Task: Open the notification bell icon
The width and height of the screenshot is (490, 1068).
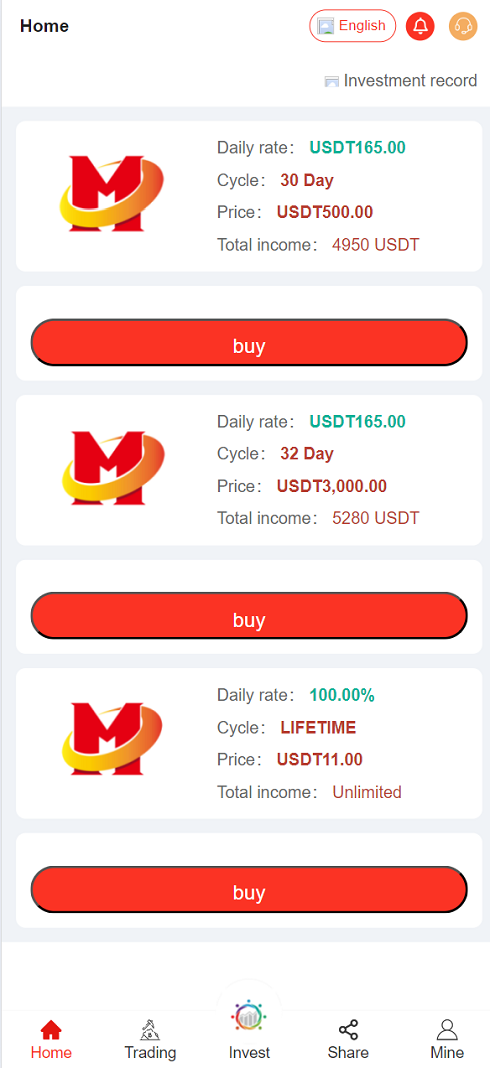Action: point(420,27)
